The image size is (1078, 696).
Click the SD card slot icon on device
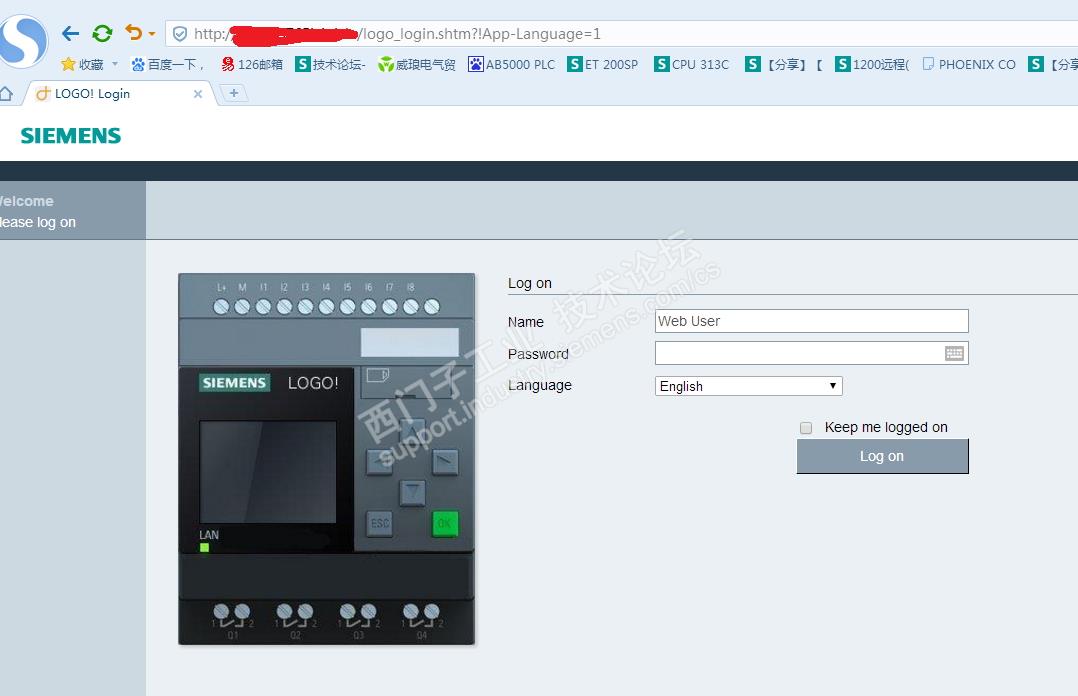pyautogui.click(x=377, y=375)
